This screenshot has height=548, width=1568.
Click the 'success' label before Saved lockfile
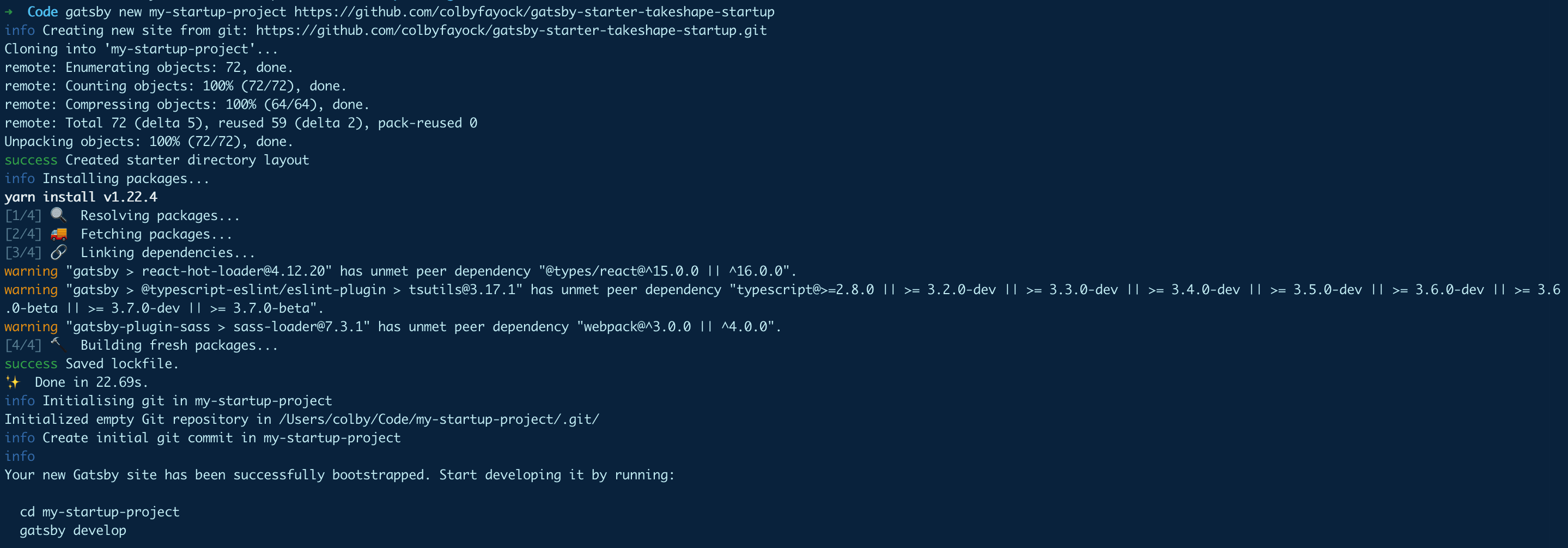tap(31, 363)
